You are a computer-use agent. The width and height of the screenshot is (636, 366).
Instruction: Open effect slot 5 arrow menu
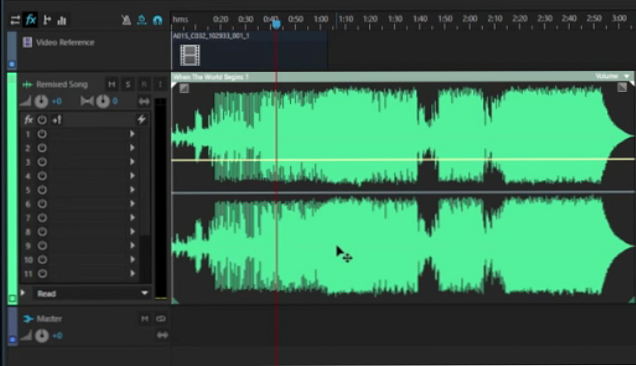(132, 189)
